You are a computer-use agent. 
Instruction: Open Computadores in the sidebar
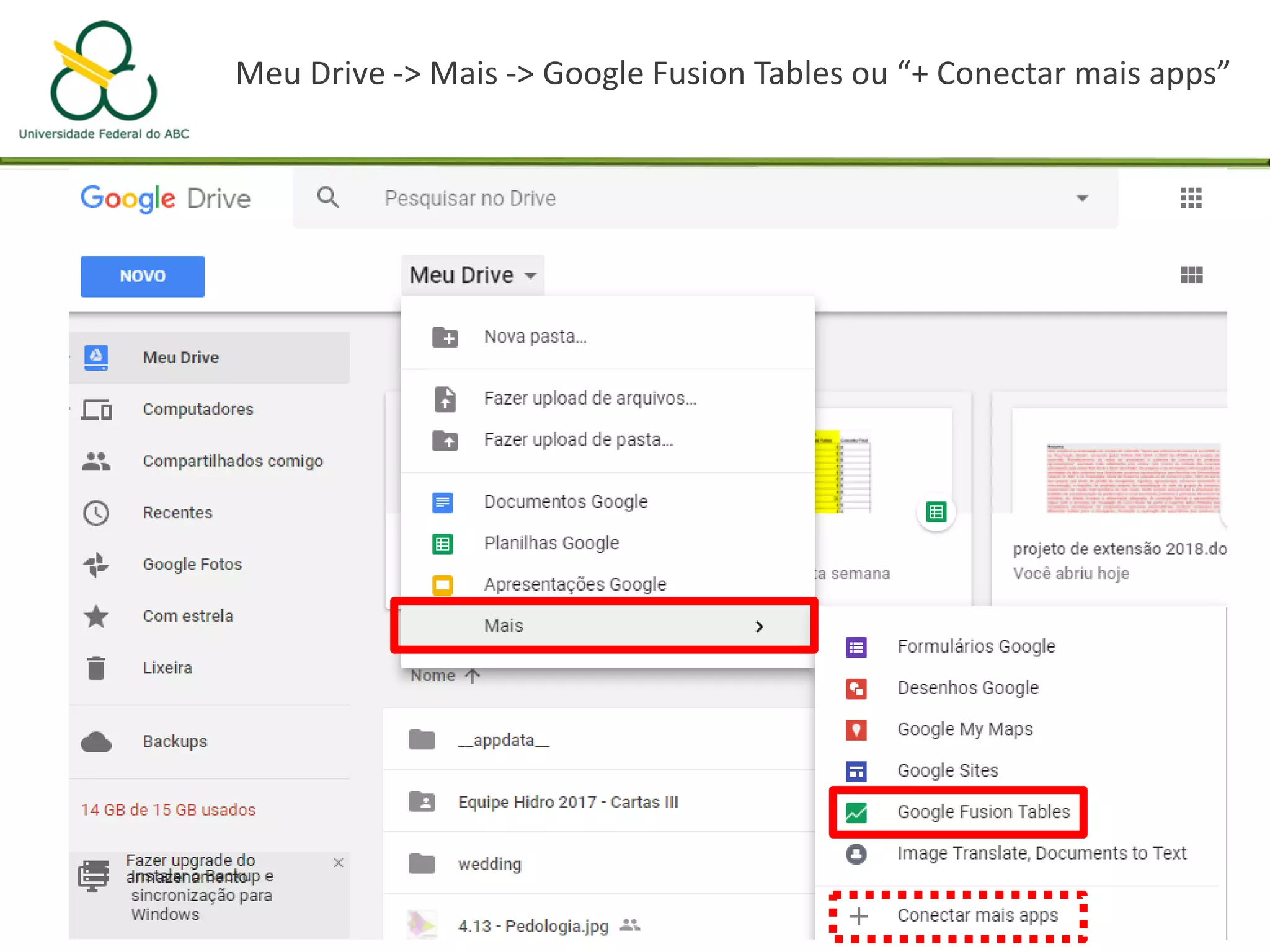[x=210, y=410]
